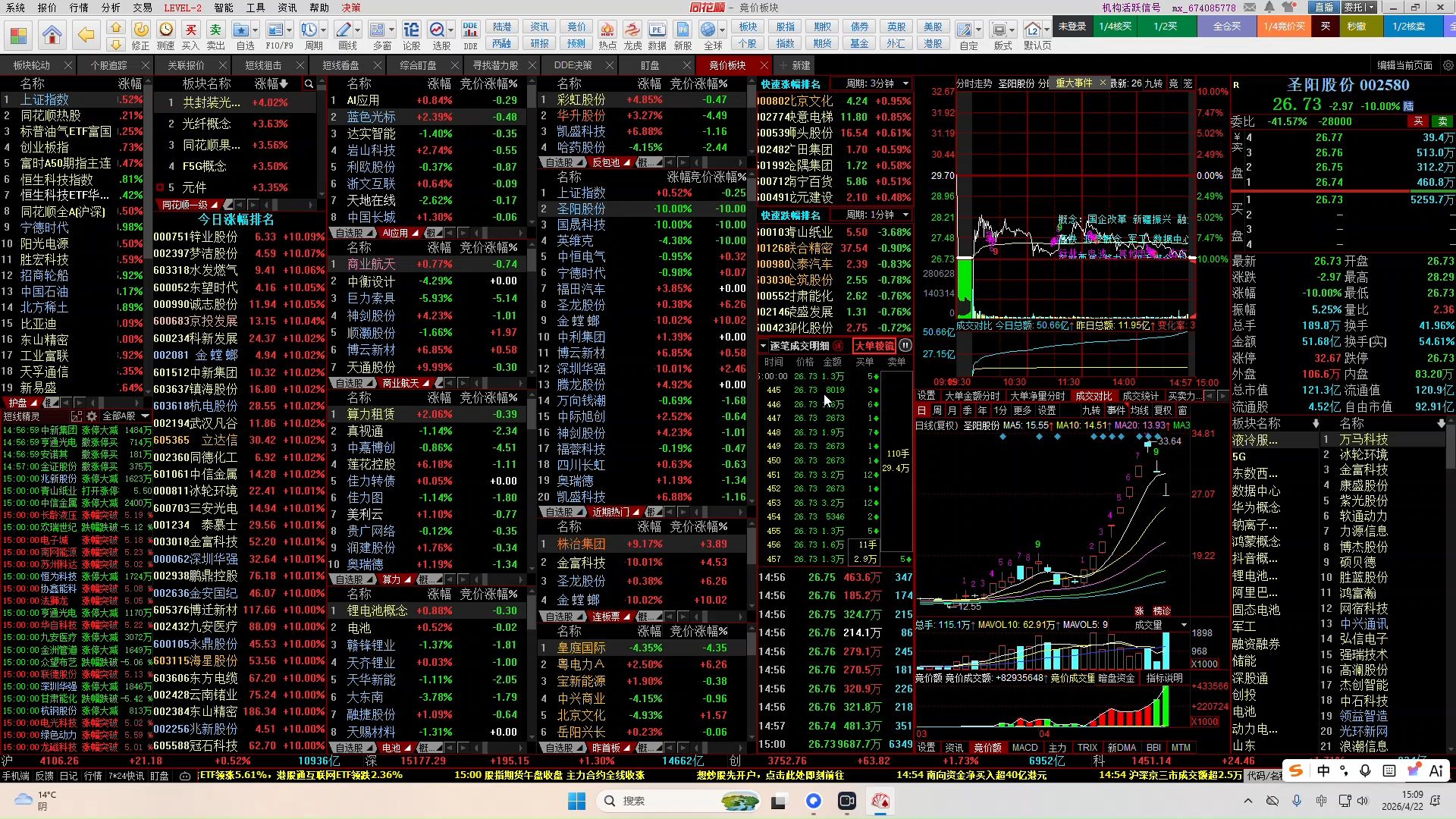Toggle the 大单棱镜 button on
The width and height of the screenshot is (1456, 819).
click(x=874, y=346)
